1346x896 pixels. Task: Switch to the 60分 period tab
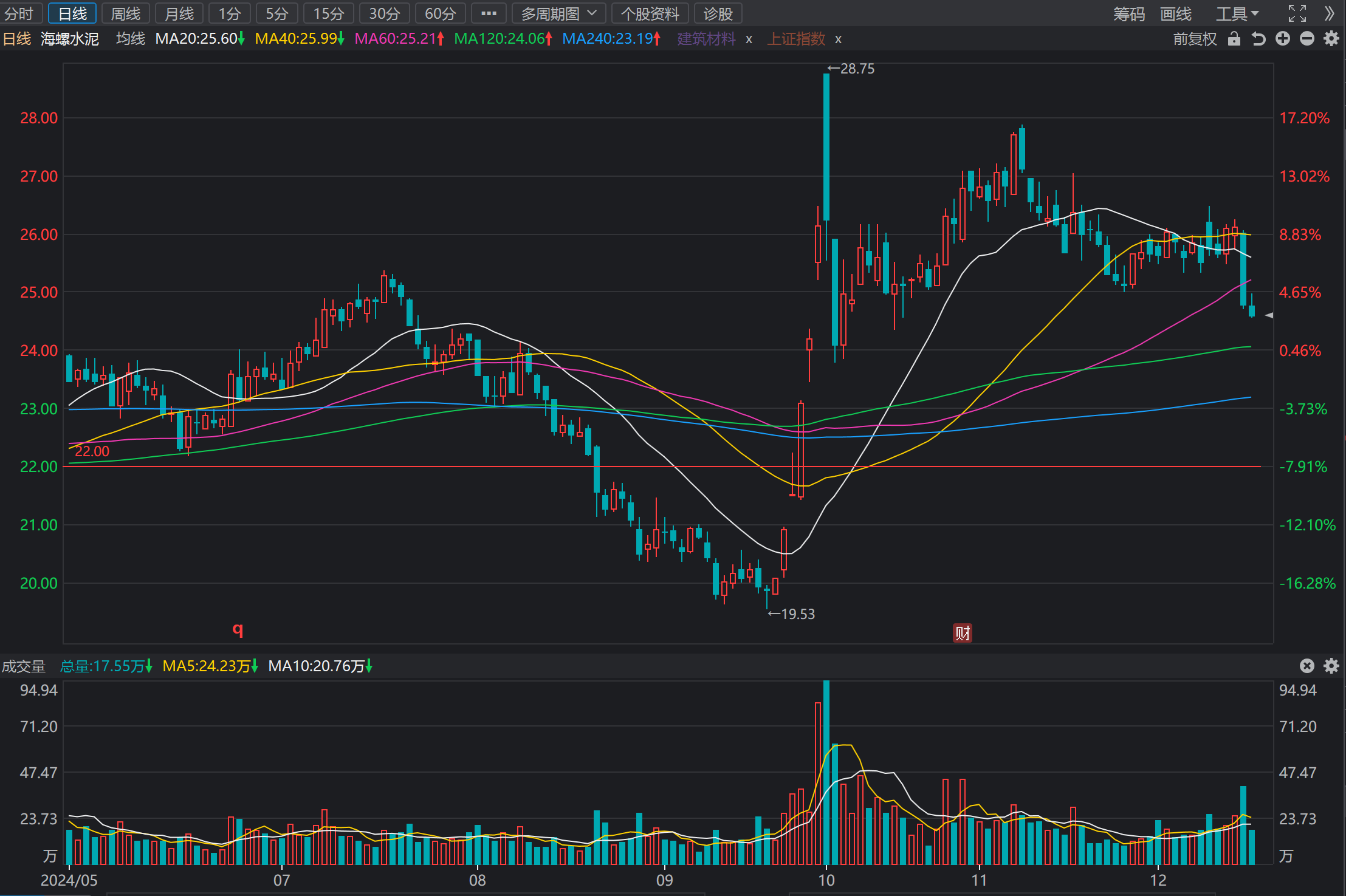point(441,13)
